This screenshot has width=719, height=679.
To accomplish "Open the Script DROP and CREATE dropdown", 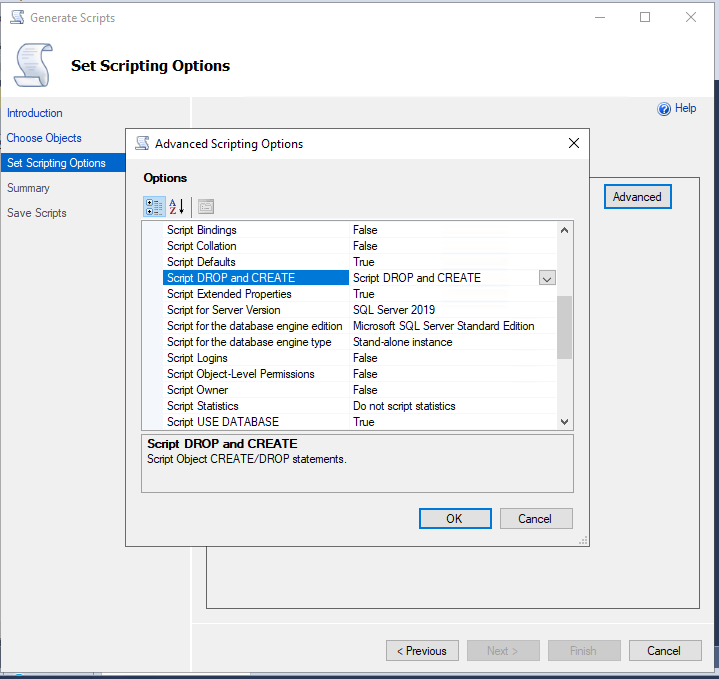I will click(547, 278).
